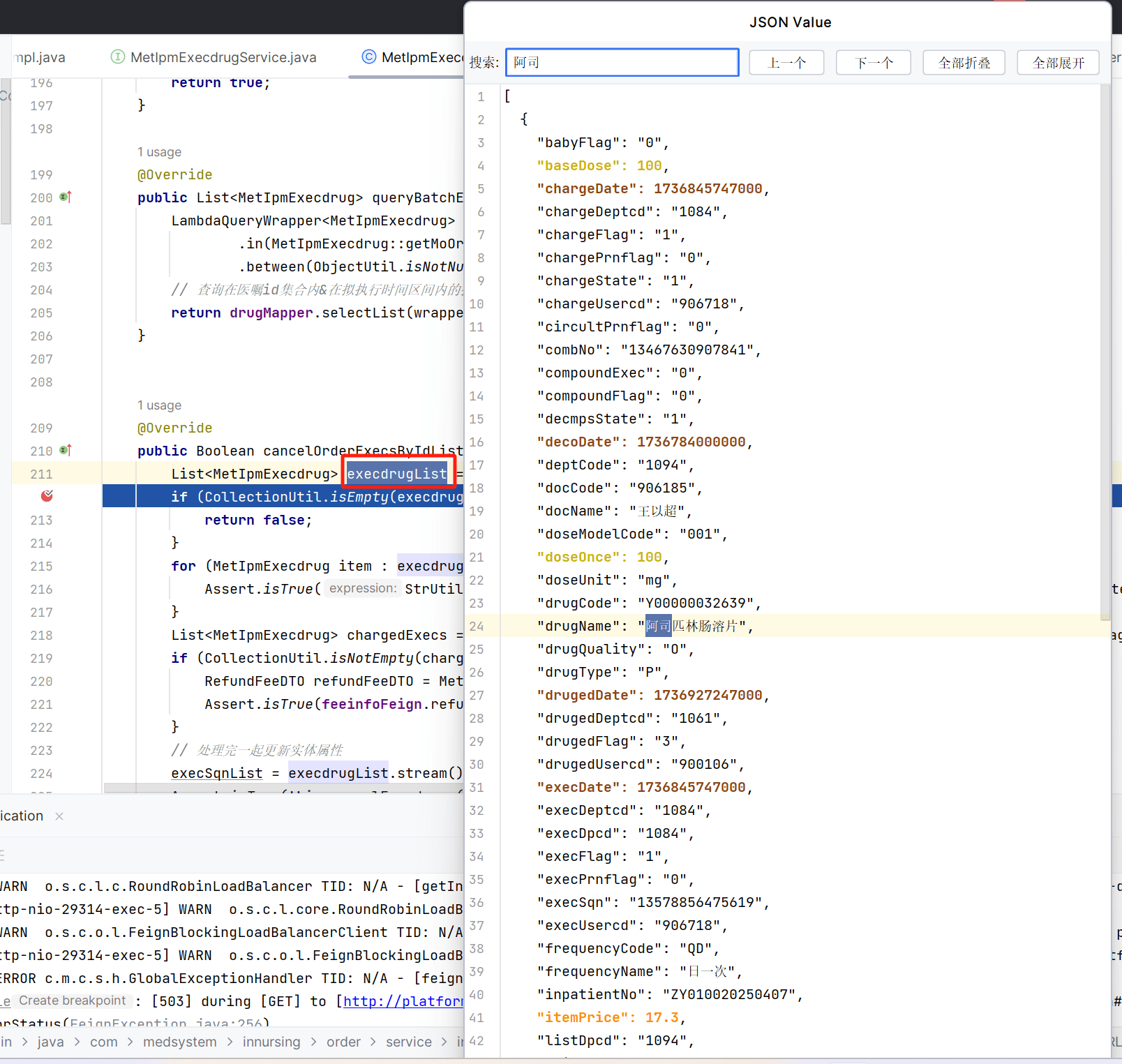Click the search field containing 阿司

point(622,62)
